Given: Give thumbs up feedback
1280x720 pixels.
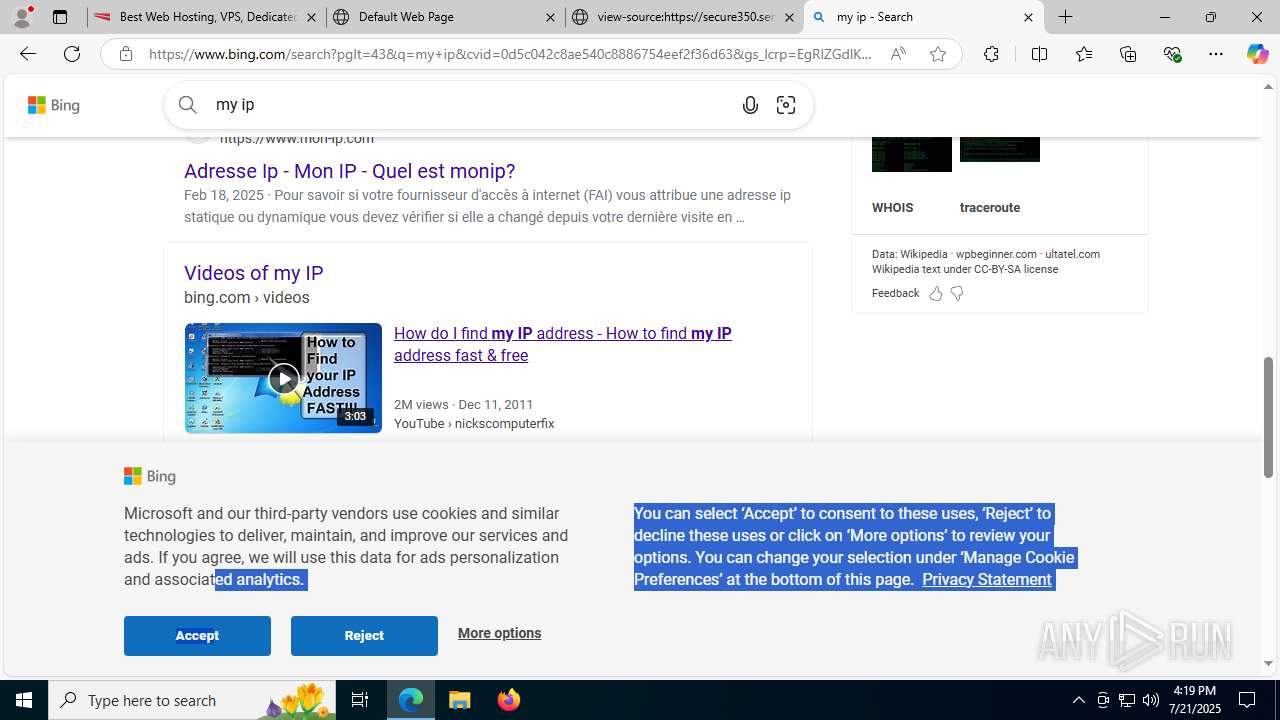Looking at the screenshot, I should 936,293.
